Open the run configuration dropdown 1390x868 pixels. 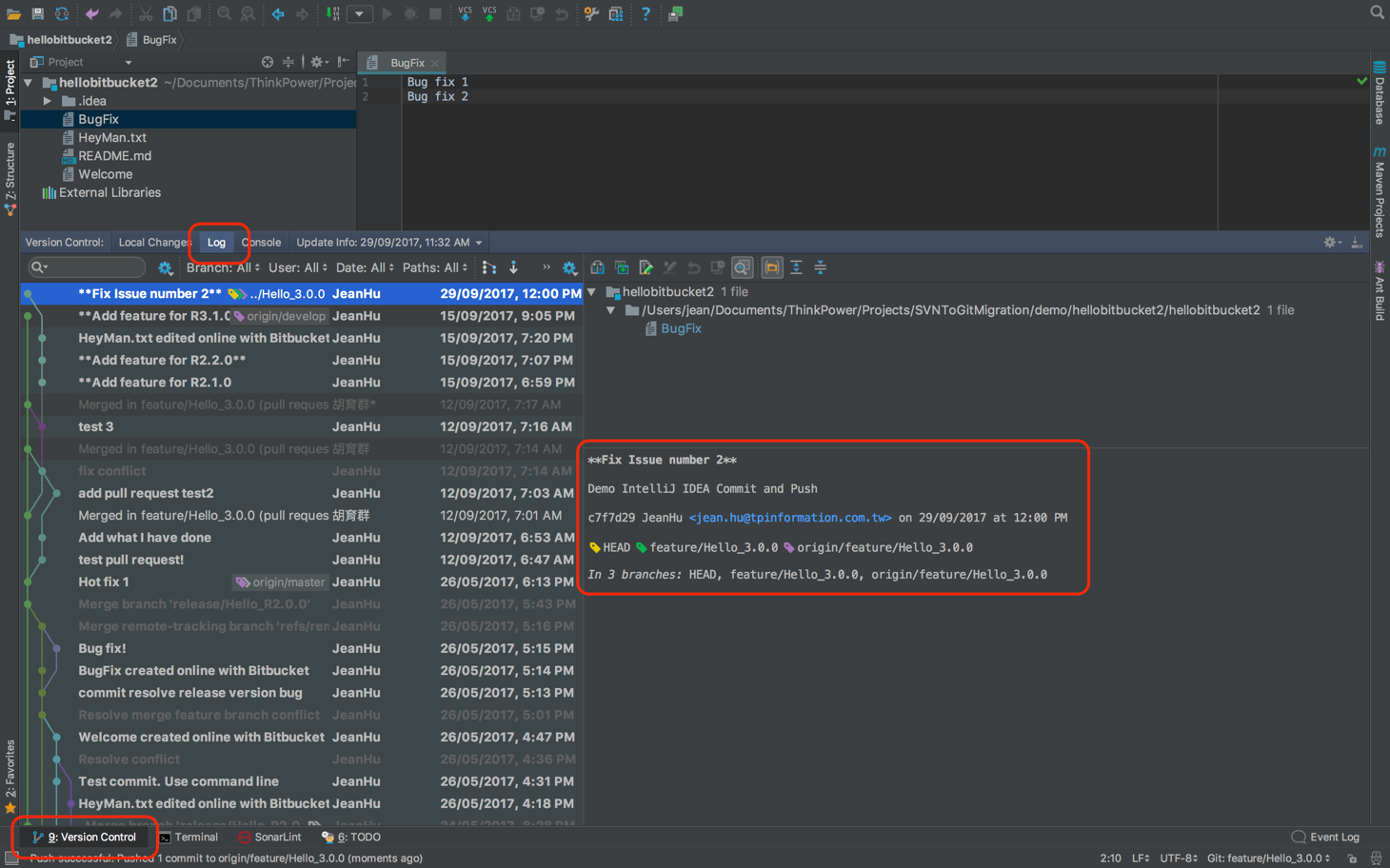click(x=360, y=13)
